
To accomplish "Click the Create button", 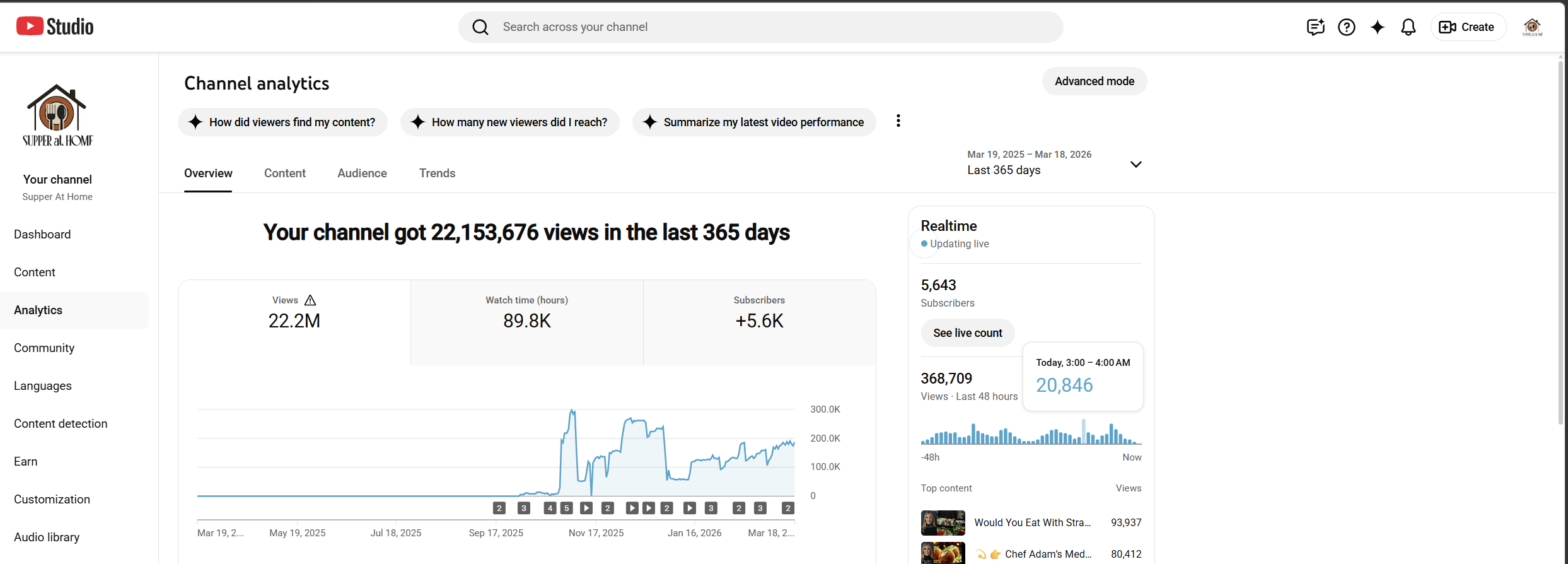I will pyautogui.click(x=1468, y=27).
